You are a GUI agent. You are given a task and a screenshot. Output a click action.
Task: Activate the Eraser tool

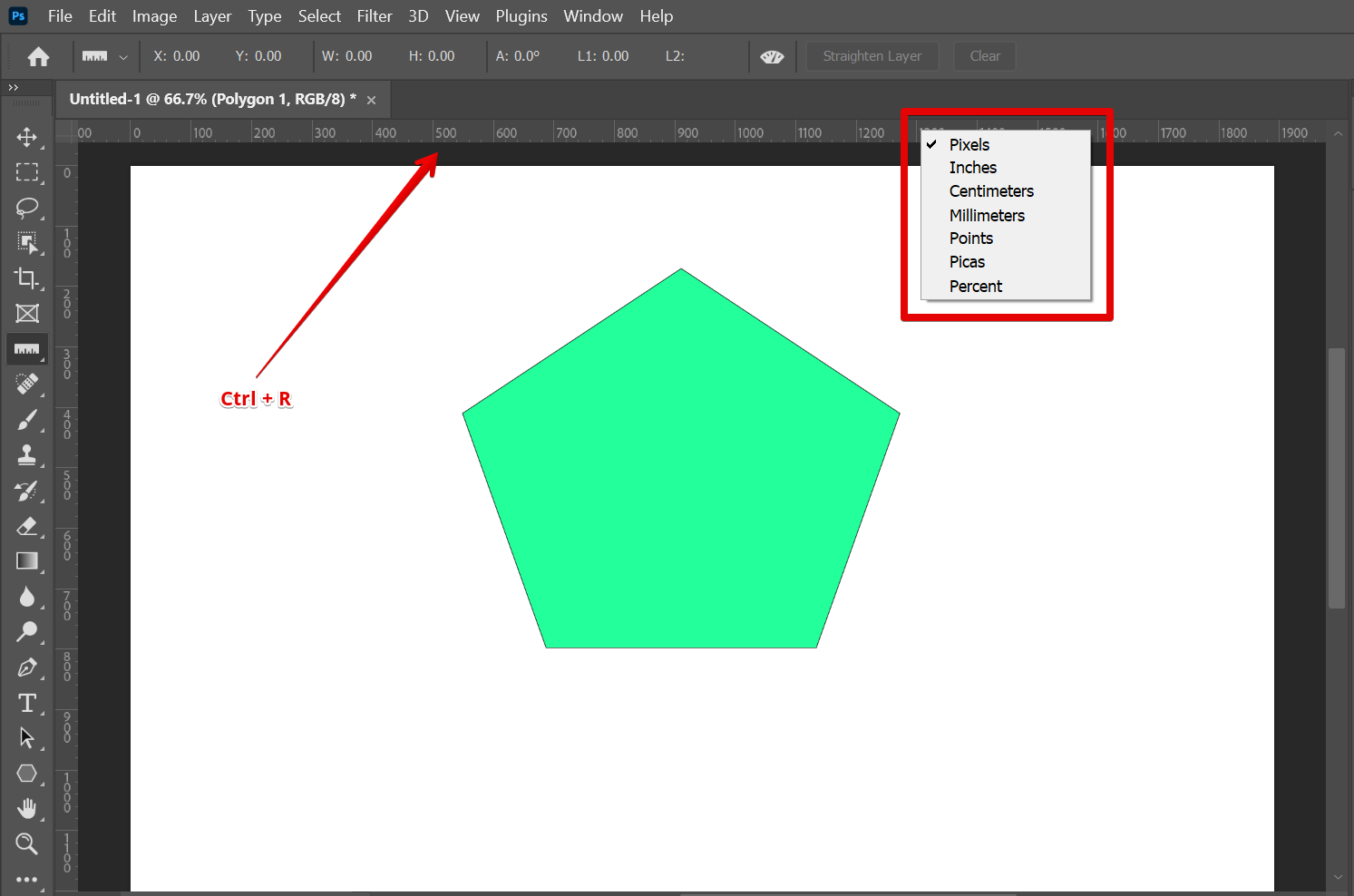coord(27,526)
